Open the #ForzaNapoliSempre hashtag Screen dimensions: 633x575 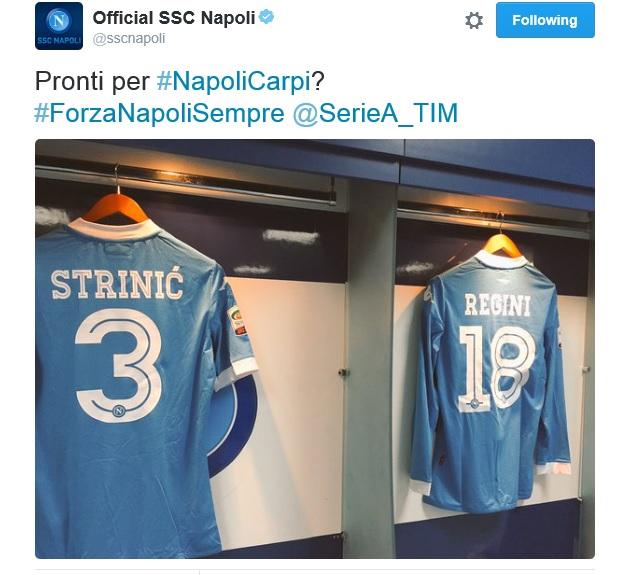pos(159,113)
